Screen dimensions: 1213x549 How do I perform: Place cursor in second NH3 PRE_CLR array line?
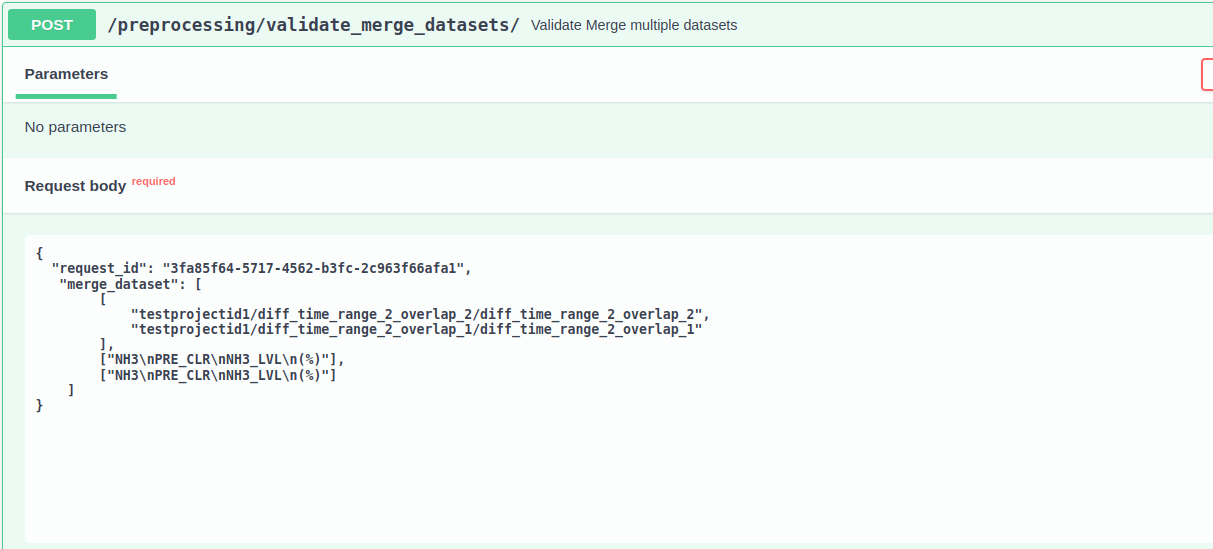217,375
